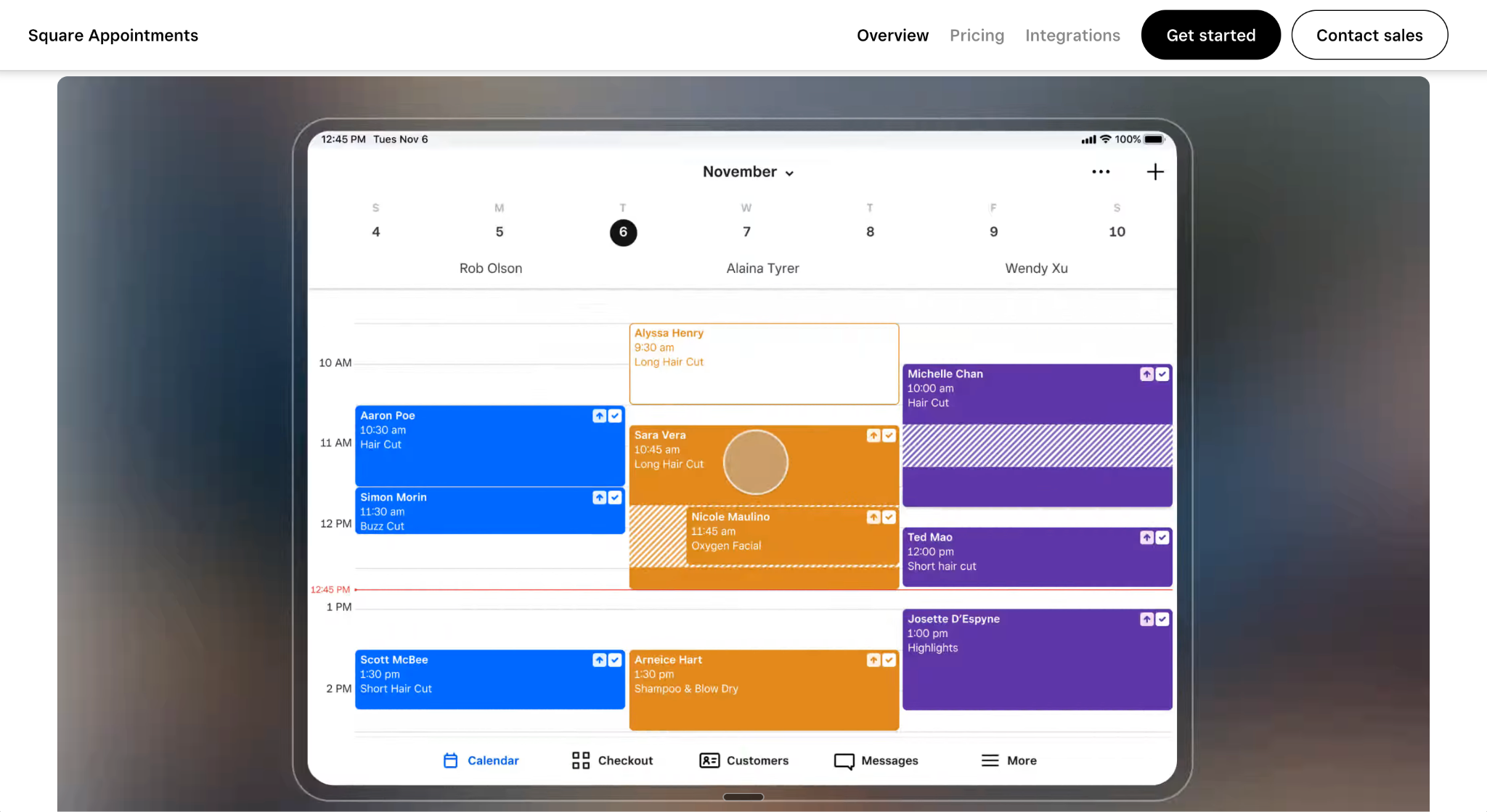The image size is (1487, 812).
Task: Click upload arrow icon on Josette D'Espyne appointment
Action: tap(1146, 620)
